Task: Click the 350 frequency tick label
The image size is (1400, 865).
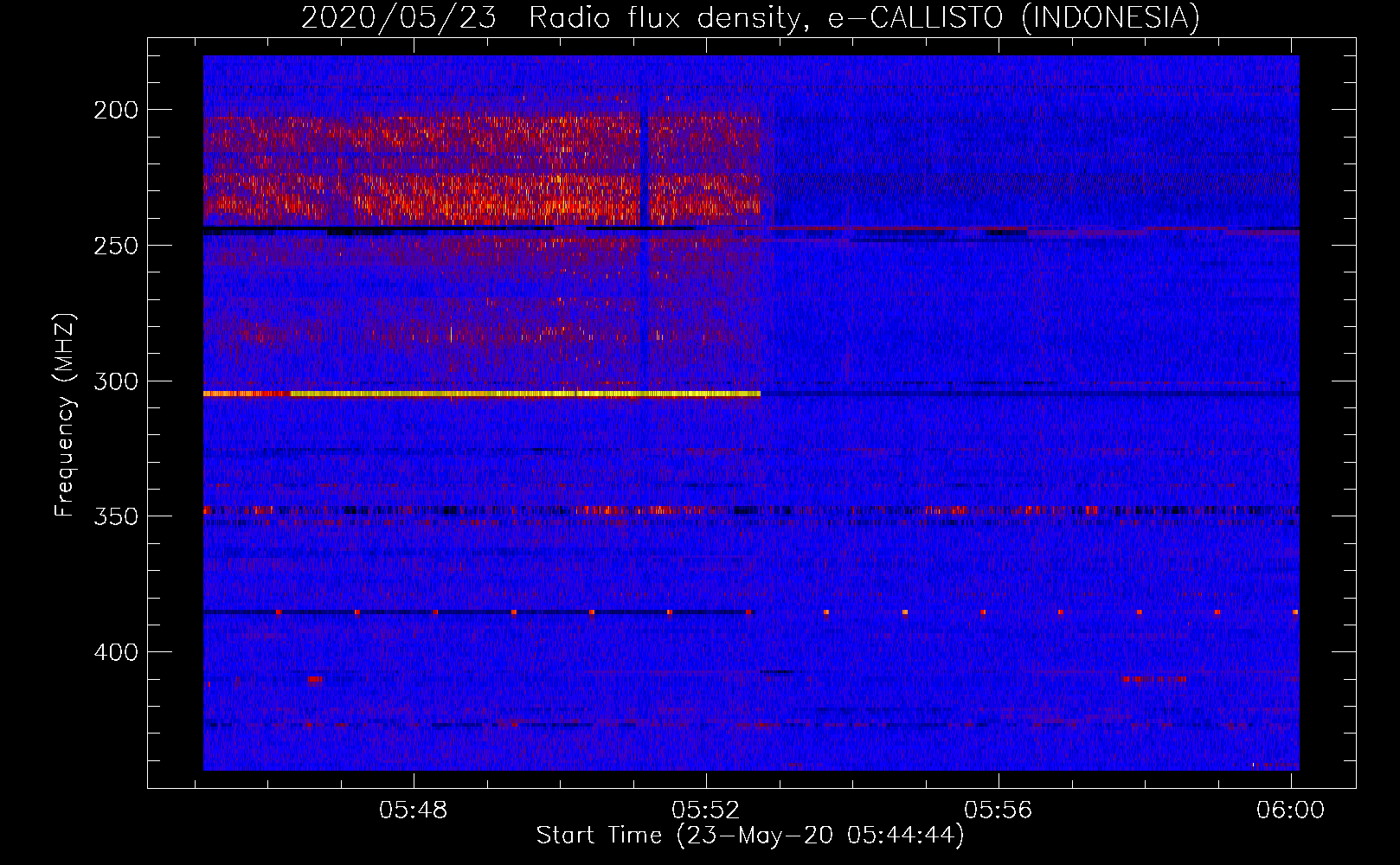Action: coord(116,516)
